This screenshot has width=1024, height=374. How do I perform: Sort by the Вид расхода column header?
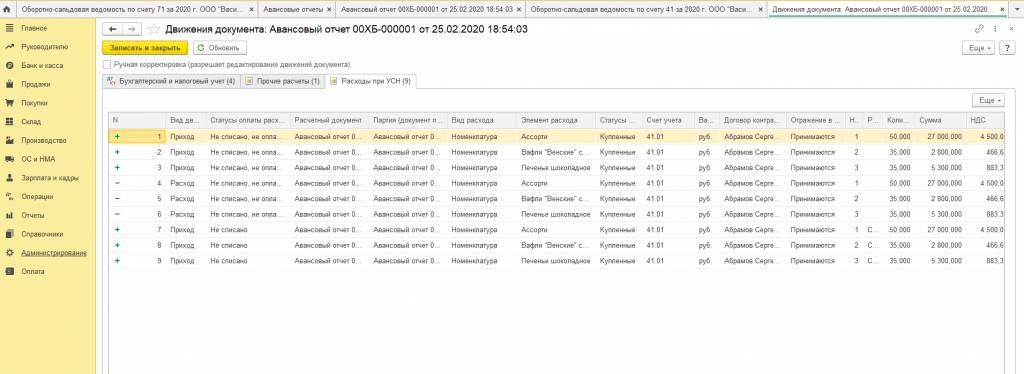(x=482, y=120)
